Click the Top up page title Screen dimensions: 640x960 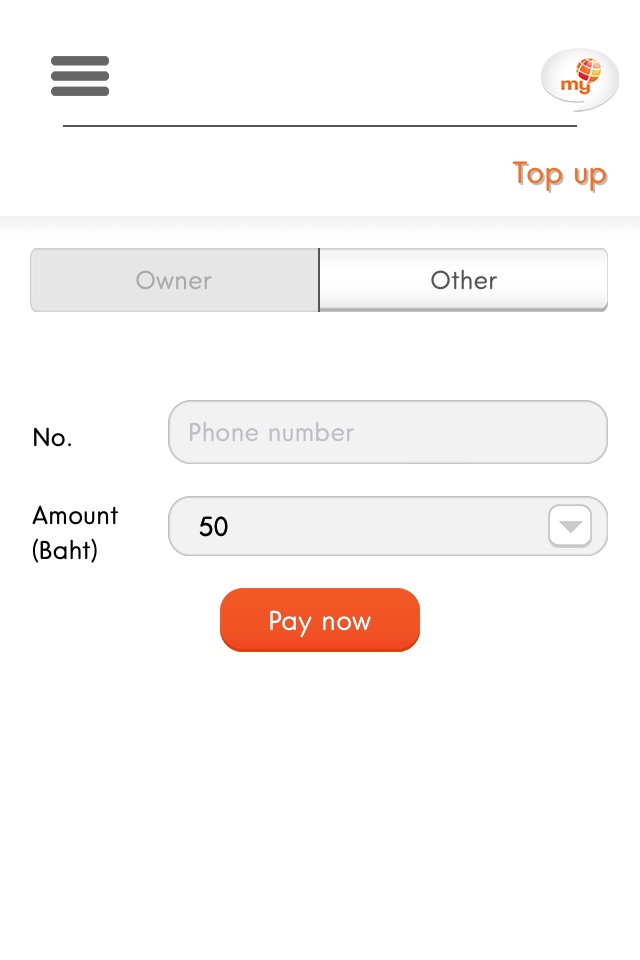[x=559, y=174]
